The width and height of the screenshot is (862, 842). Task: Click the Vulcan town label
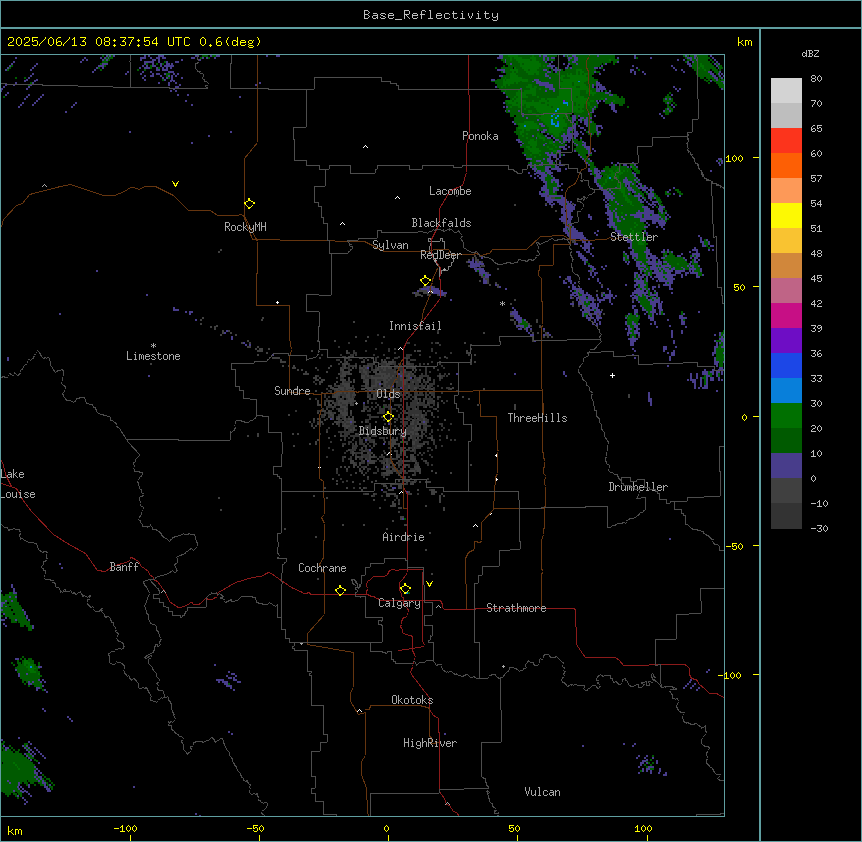click(543, 792)
